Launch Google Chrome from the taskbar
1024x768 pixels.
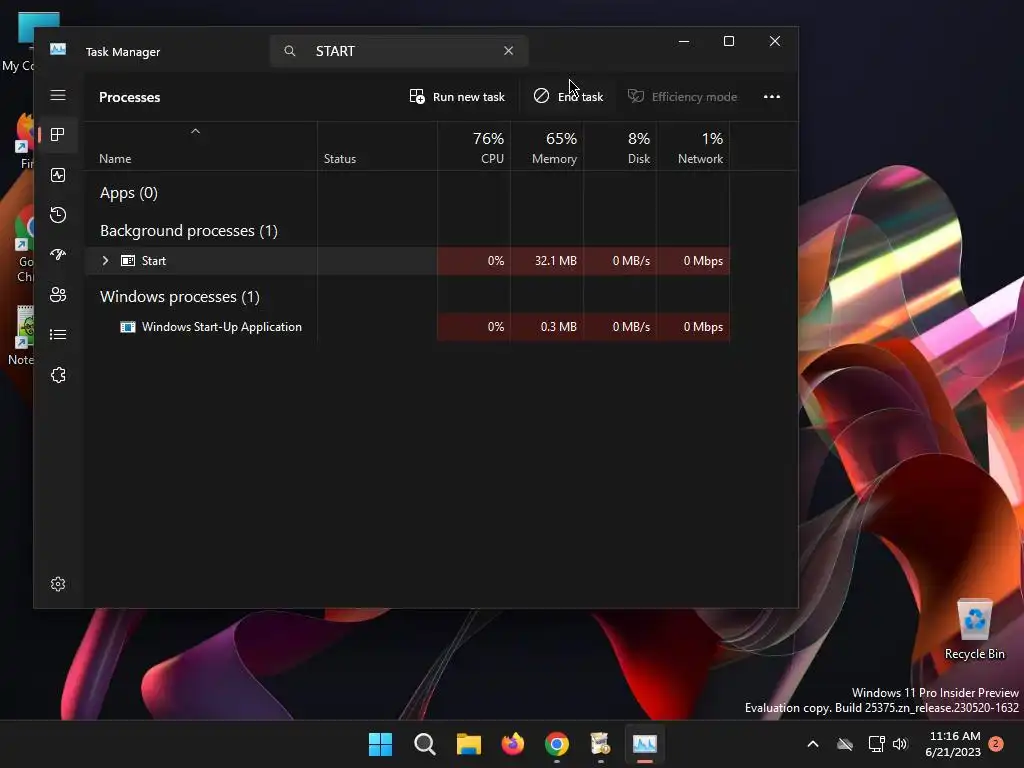point(557,744)
